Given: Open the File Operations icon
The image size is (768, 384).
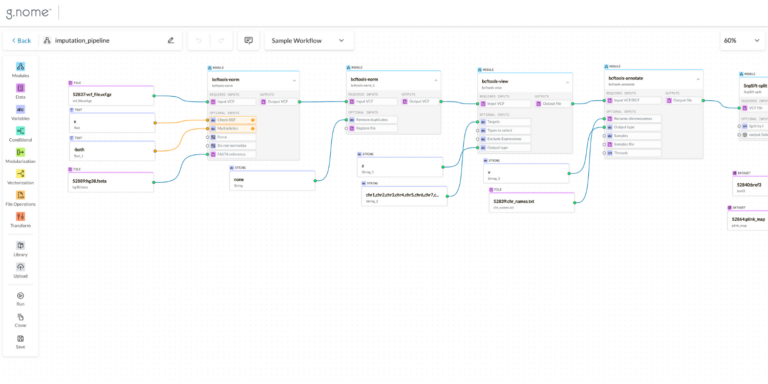Looking at the screenshot, I should (21, 195).
